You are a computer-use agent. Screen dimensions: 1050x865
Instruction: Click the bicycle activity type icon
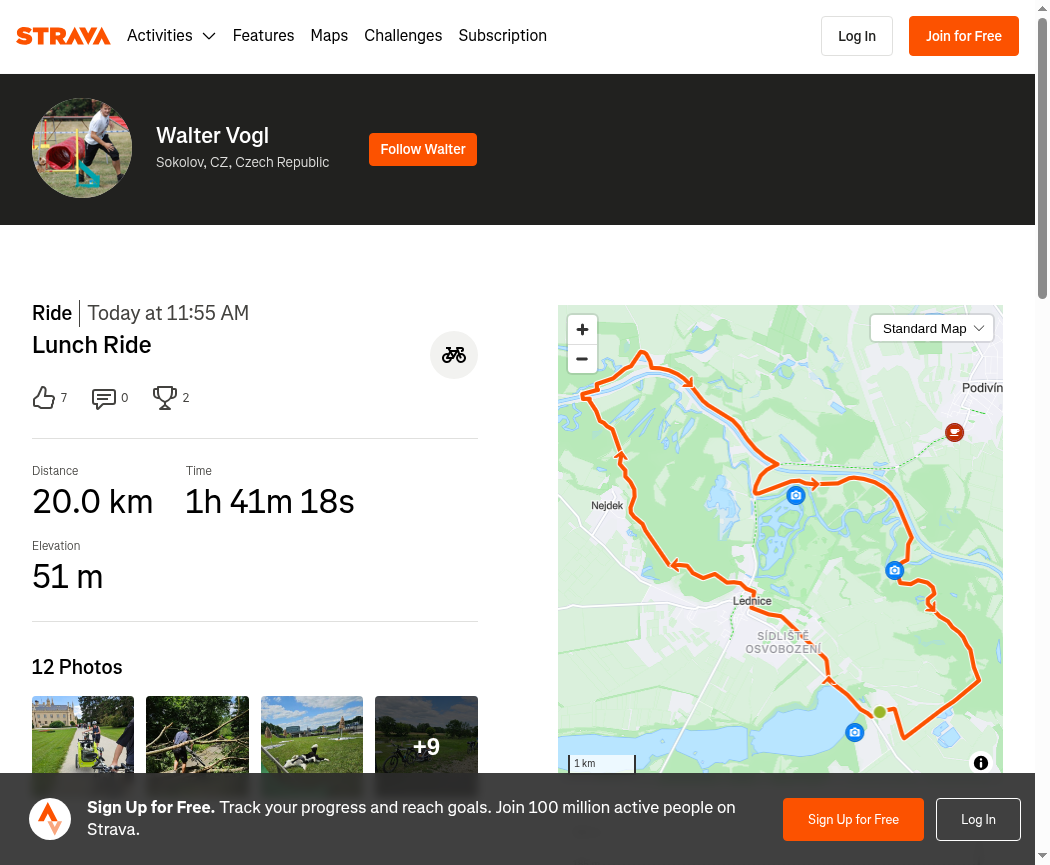(x=453, y=355)
